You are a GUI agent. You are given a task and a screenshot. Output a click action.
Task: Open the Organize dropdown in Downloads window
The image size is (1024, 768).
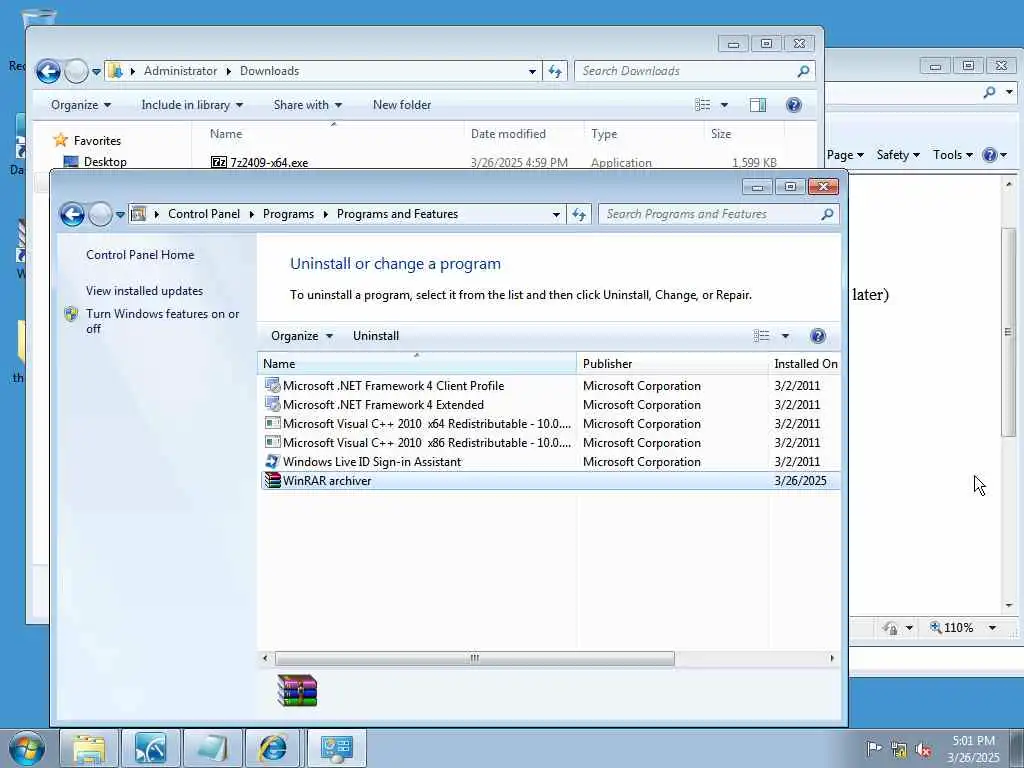(x=81, y=104)
